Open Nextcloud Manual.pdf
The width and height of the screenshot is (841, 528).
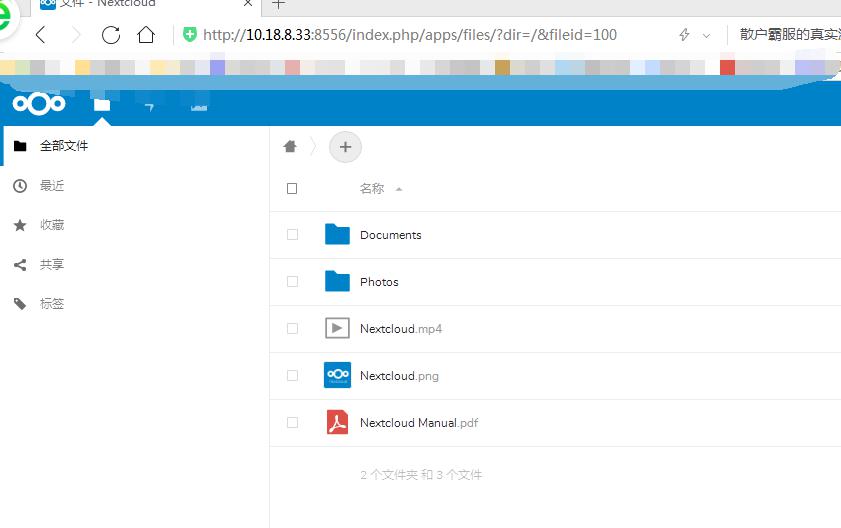tap(419, 423)
